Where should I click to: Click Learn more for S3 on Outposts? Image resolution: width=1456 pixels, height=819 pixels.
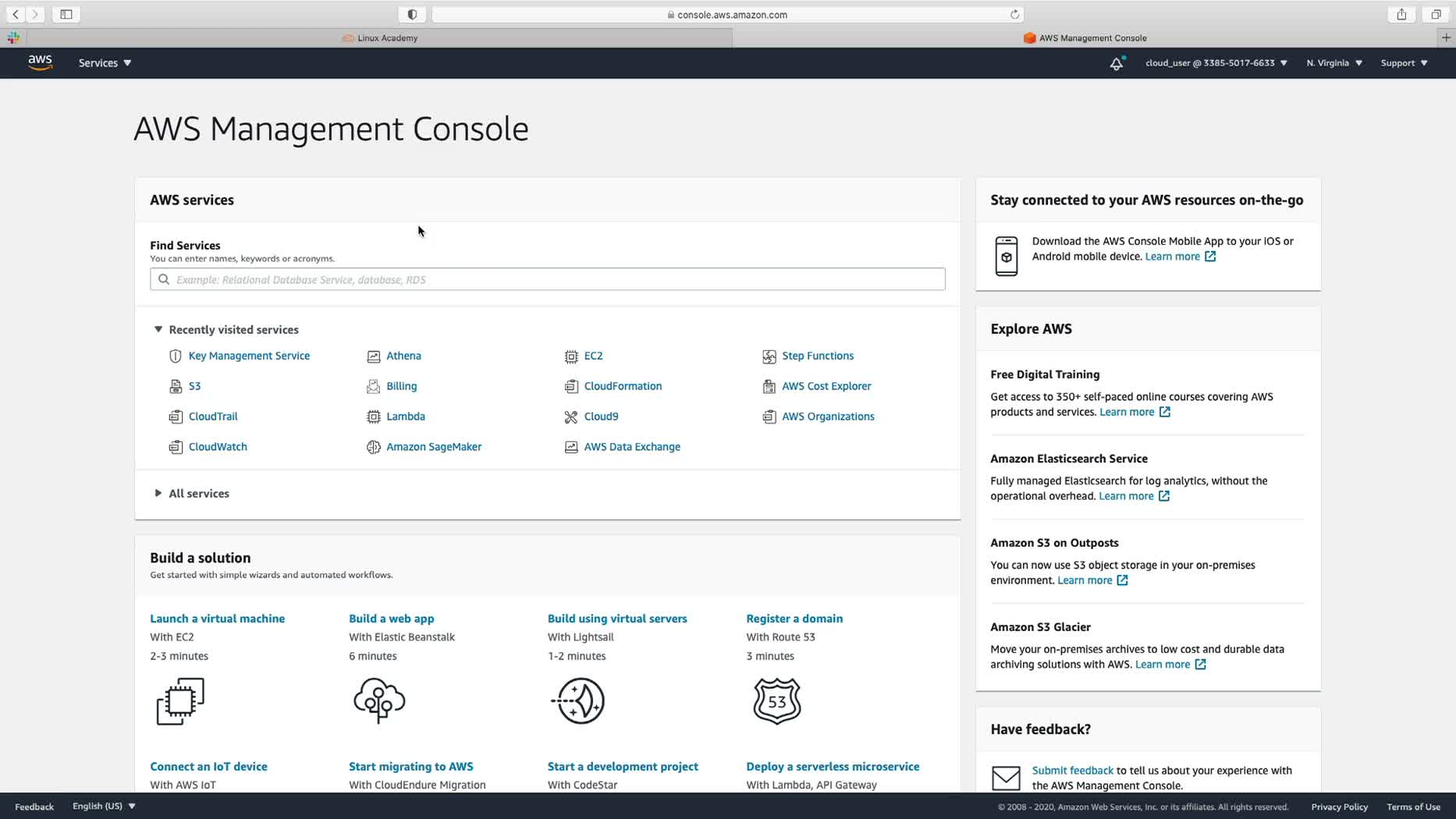[1092, 580]
